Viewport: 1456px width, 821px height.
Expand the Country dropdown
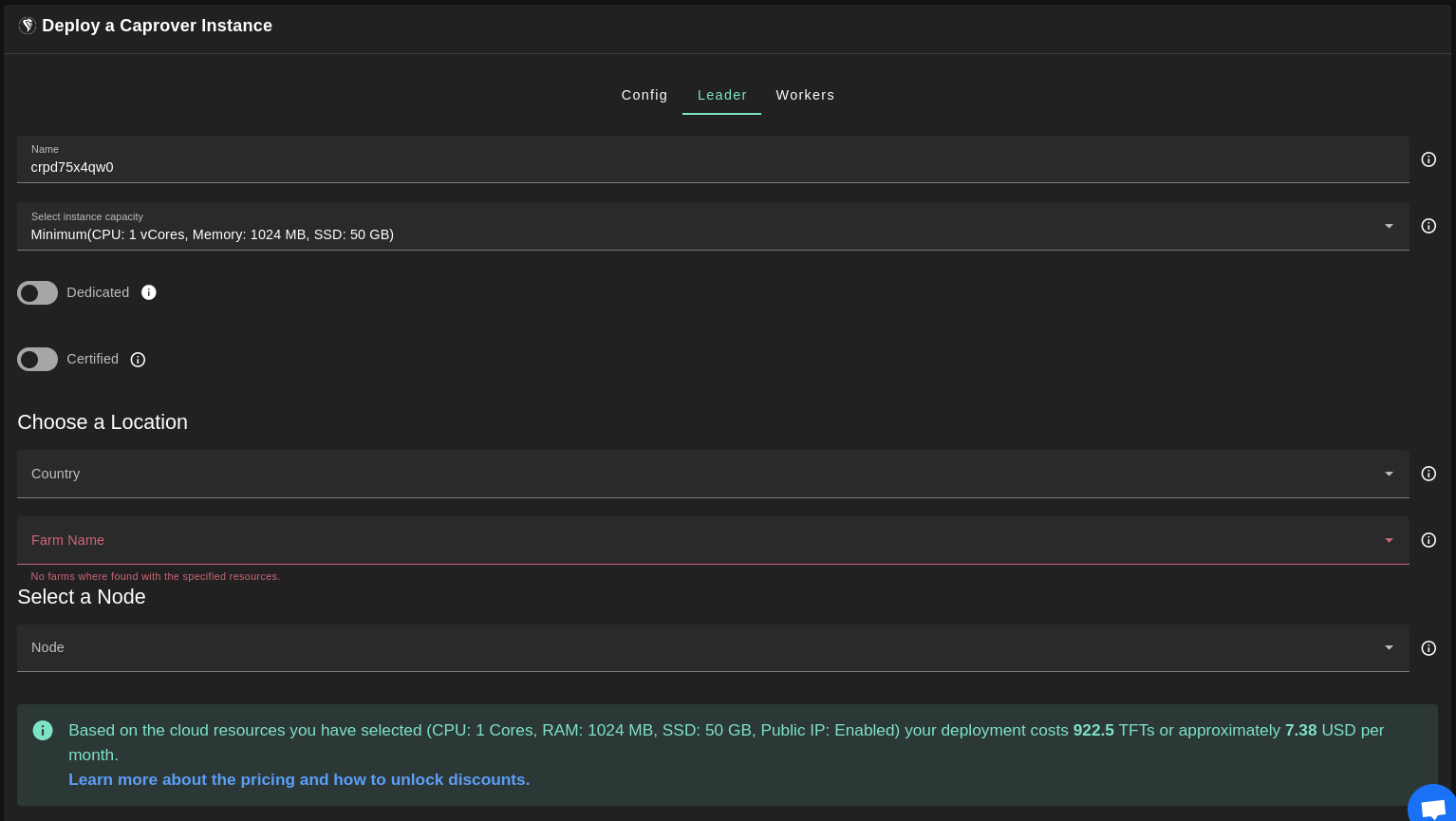[713, 474]
